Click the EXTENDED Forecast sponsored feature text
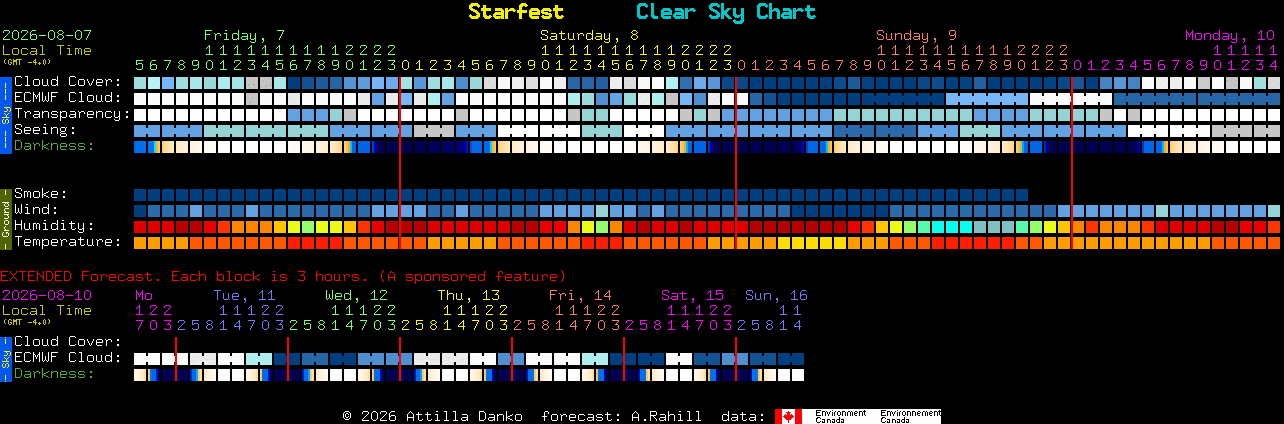 tap(283, 276)
